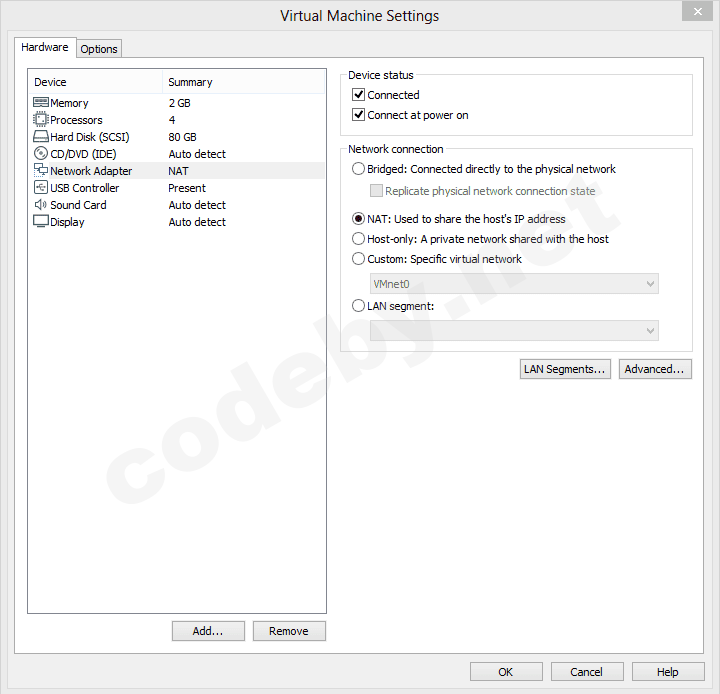Viewport: 720px width, 694px height.
Task: Click the NAT summary value
Action: point(178,171)
